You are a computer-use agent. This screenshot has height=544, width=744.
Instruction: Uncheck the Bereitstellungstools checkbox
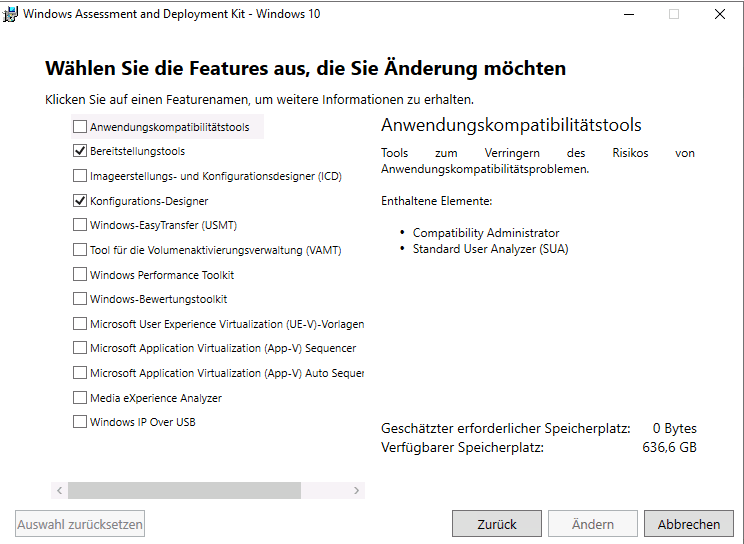80,151
